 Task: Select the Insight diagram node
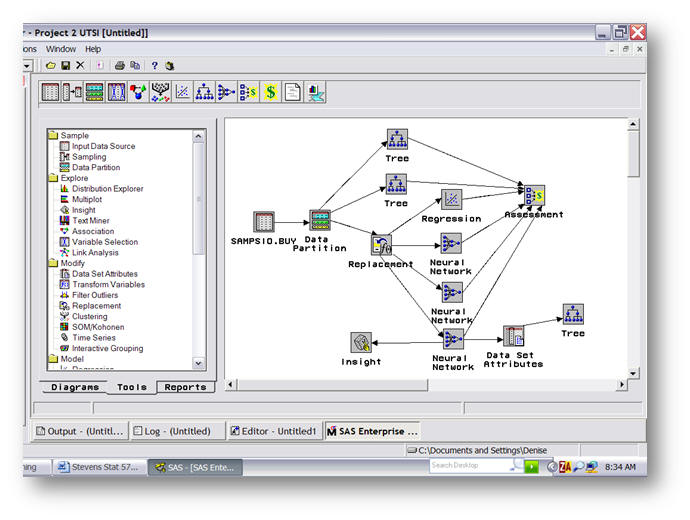(361, 342)
